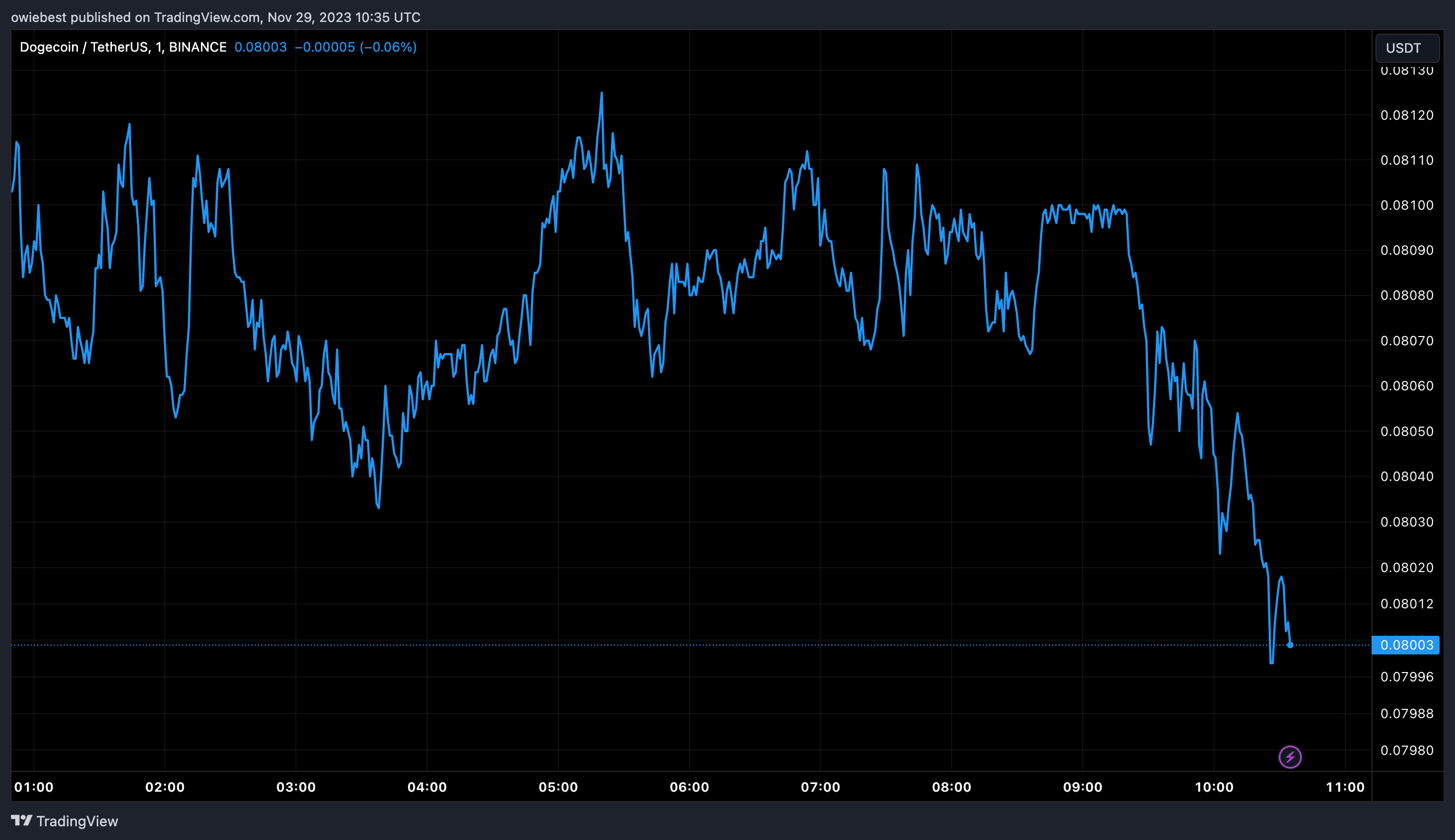The height and width of the screenshot is (840, 1455).
Task: Click the −0.00005 (−0.06%) change text
Action: (355, 47)
